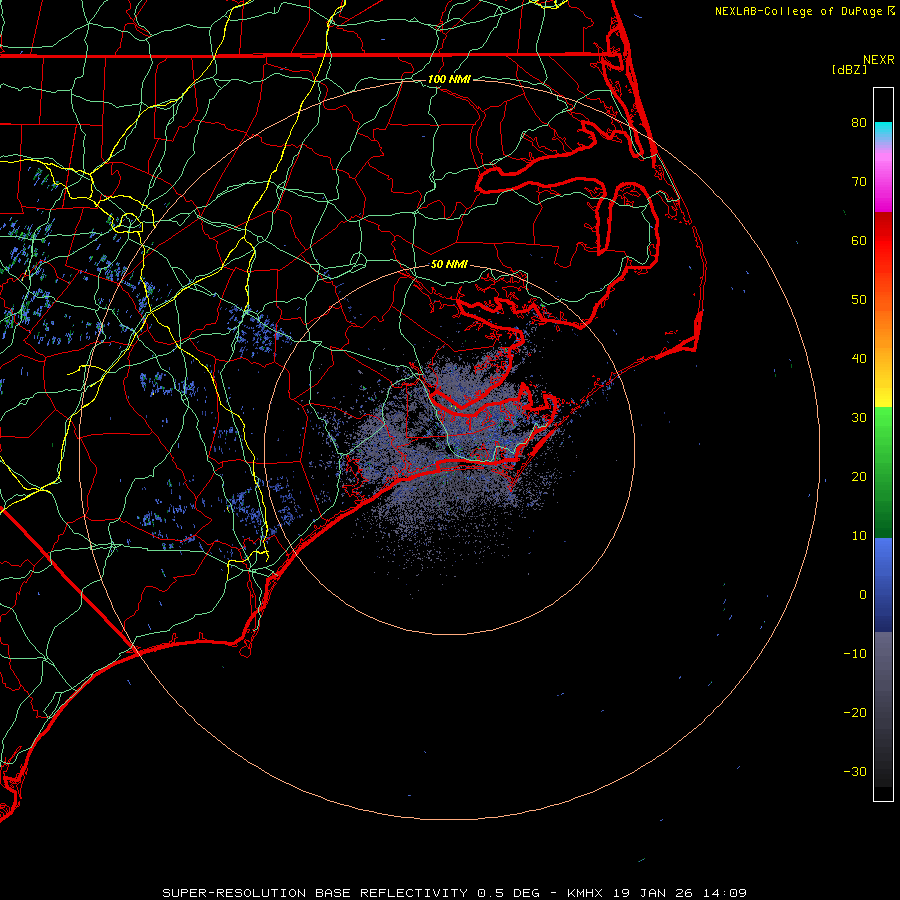Click the 50 NMI range ring label
Viewport: 900px width, 900px height.
pos(449,264)
